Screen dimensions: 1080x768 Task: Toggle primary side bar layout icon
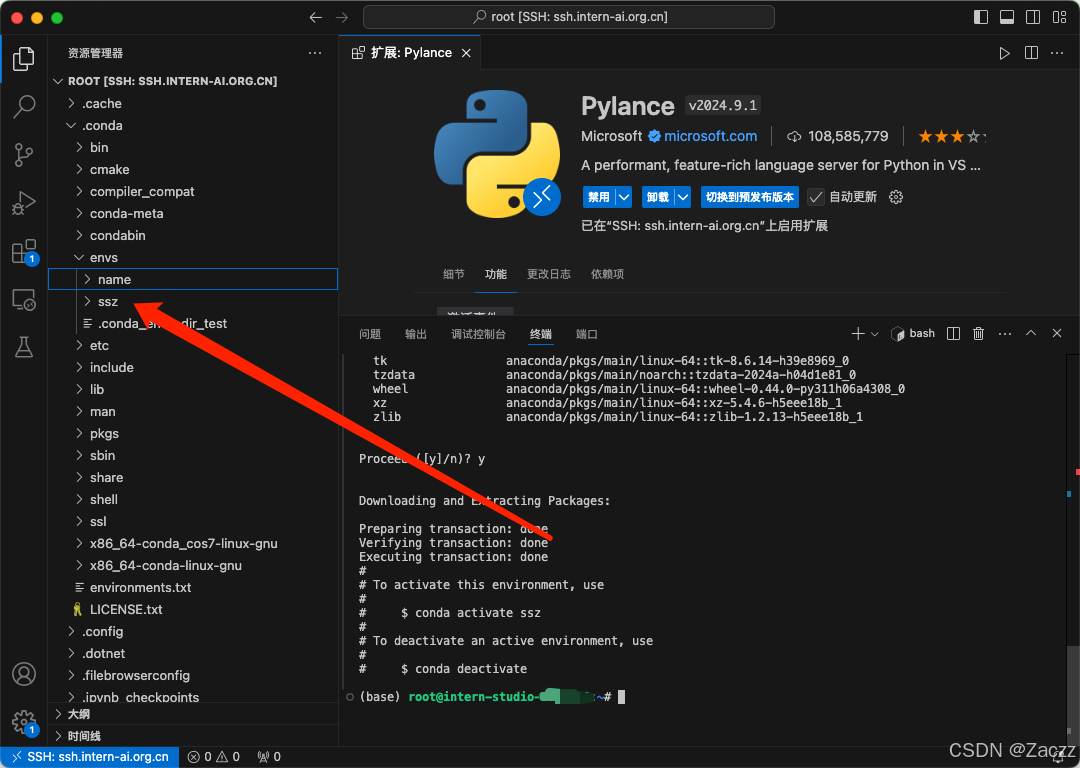(981, 17)
